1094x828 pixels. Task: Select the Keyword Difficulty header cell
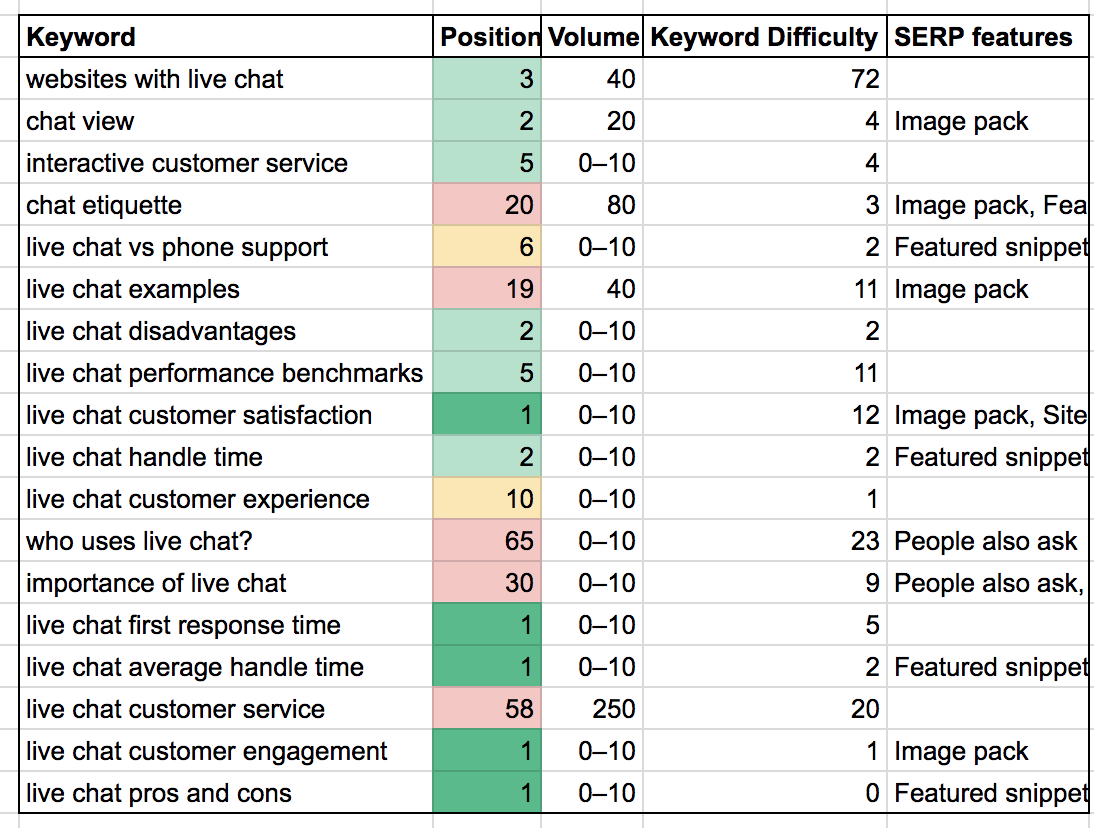tap(764, 38)
